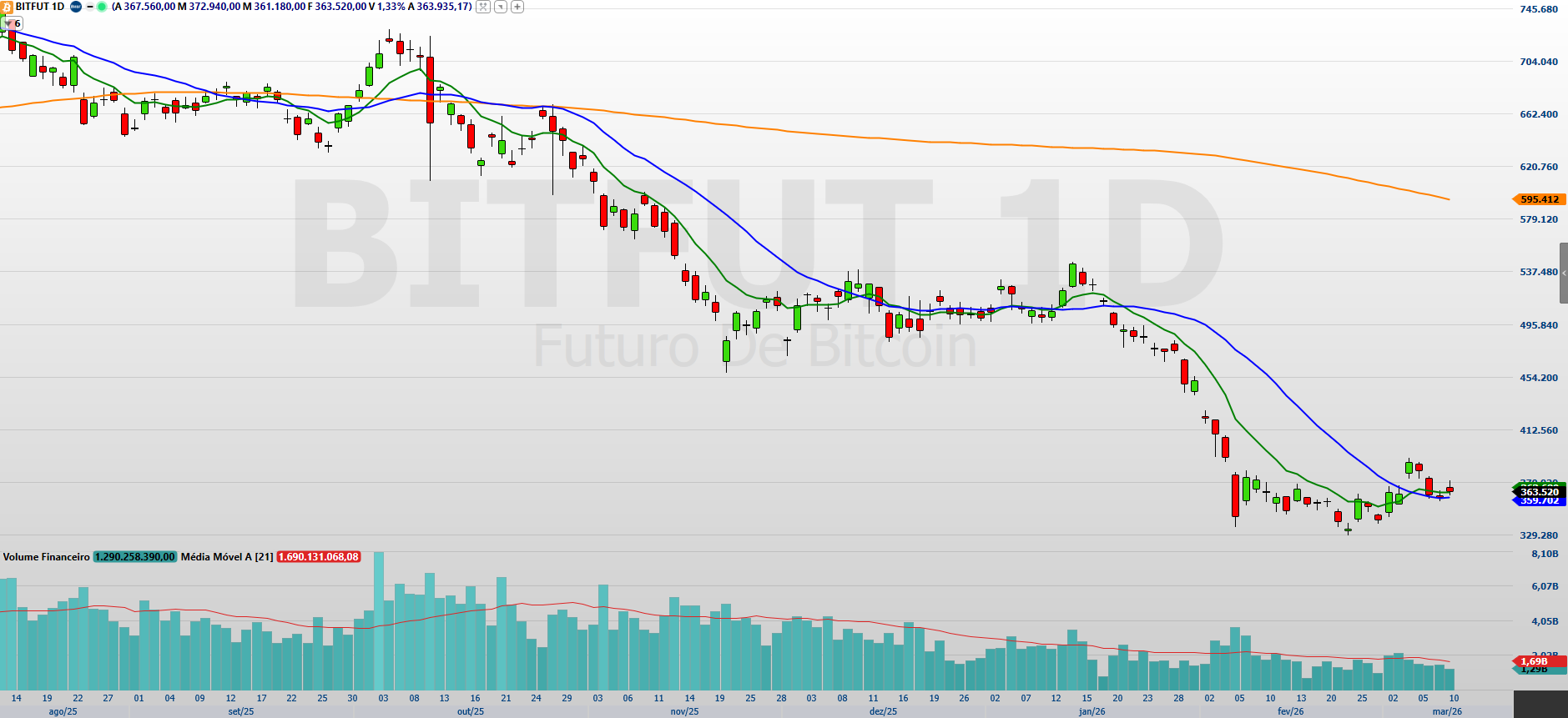
Task: Click the red 1,69B volume average tag
Action: point(1534,661)
